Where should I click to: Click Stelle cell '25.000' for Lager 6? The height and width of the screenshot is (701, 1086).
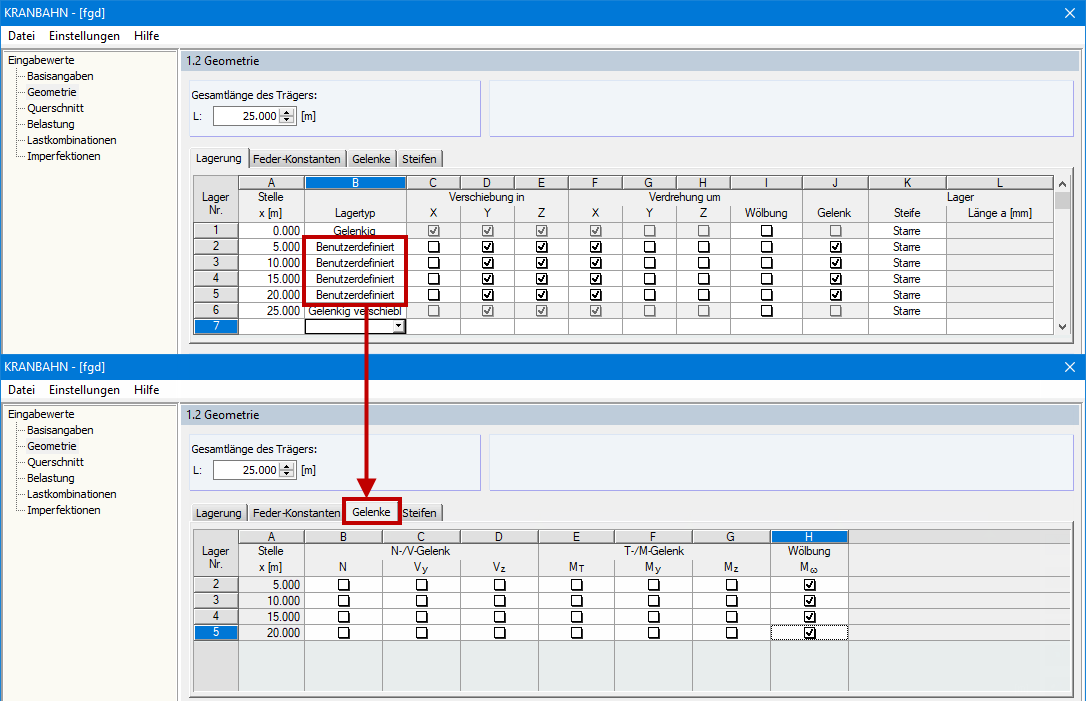pos(272,311)
